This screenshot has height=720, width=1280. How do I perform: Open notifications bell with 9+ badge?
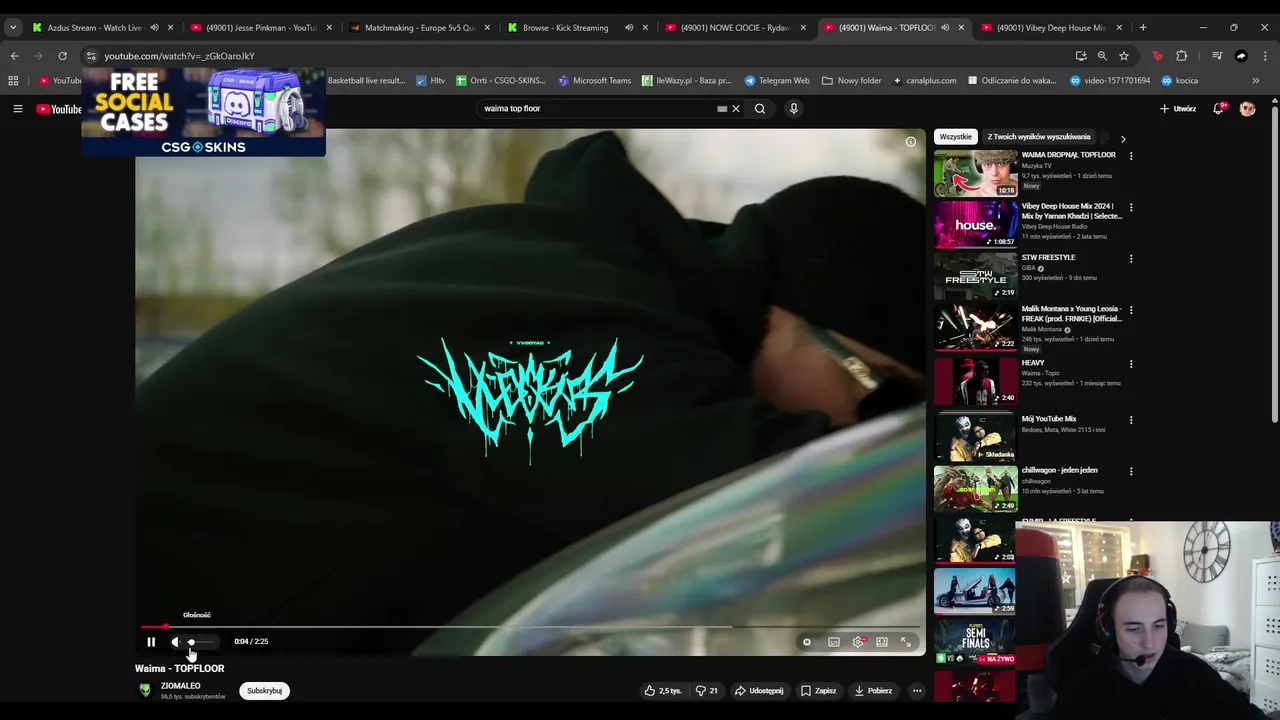tap(1218, 108)
